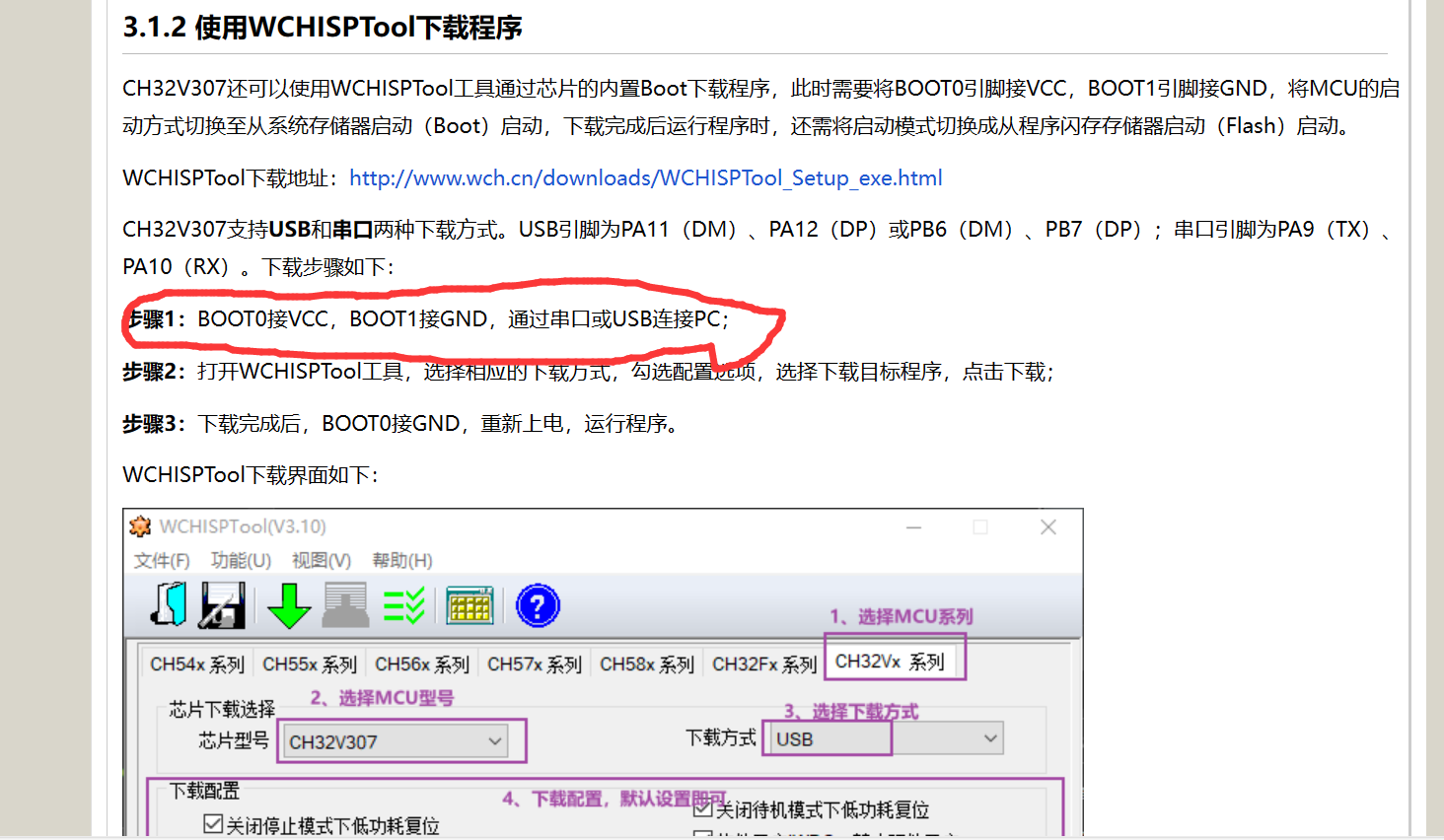Screen dimensions: 1444x840
Task: Click the yellow grid data-view toolbar icon
Action: coord(470,605)
